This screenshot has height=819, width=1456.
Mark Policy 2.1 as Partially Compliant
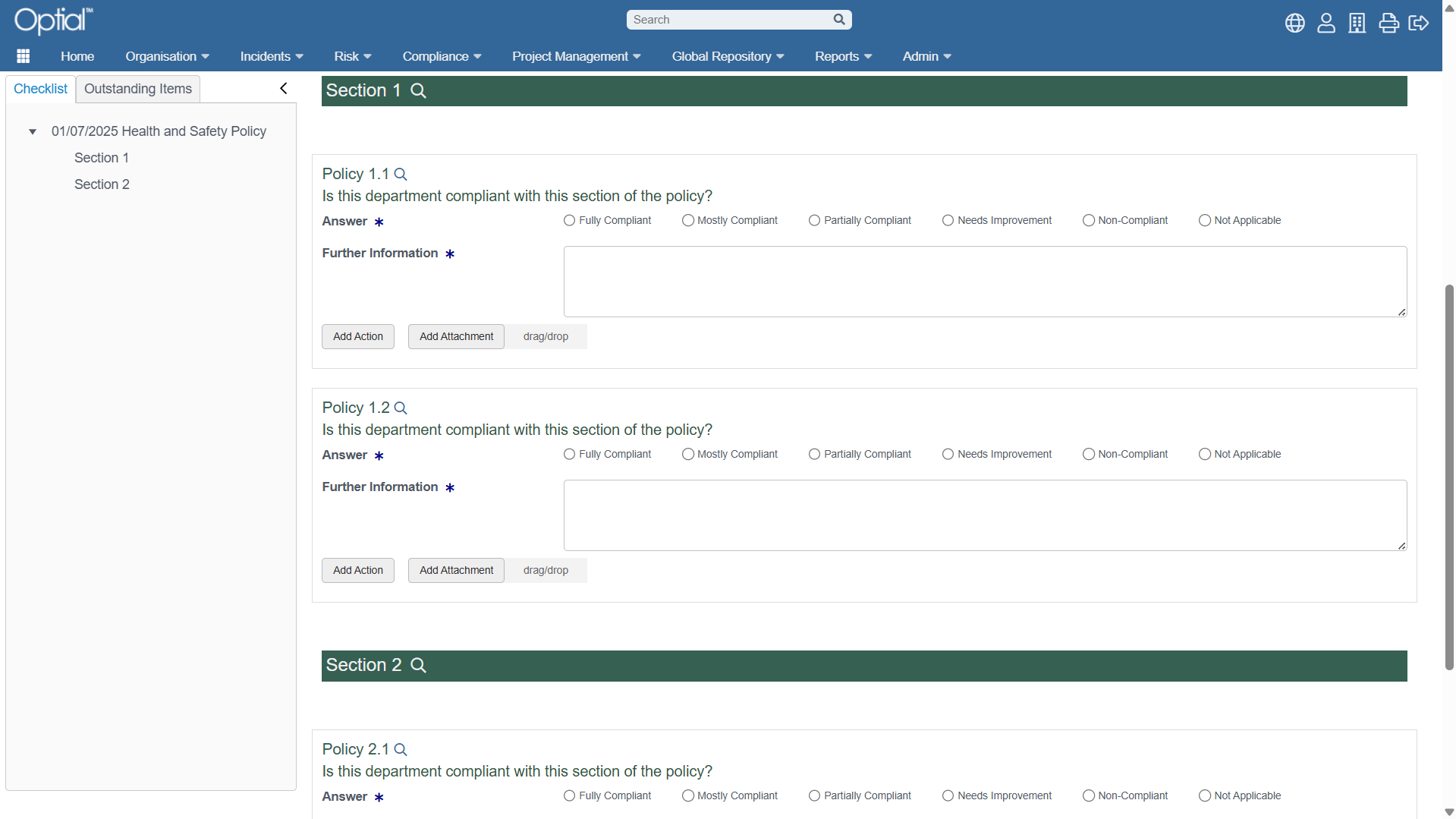(x=813, y=795)
